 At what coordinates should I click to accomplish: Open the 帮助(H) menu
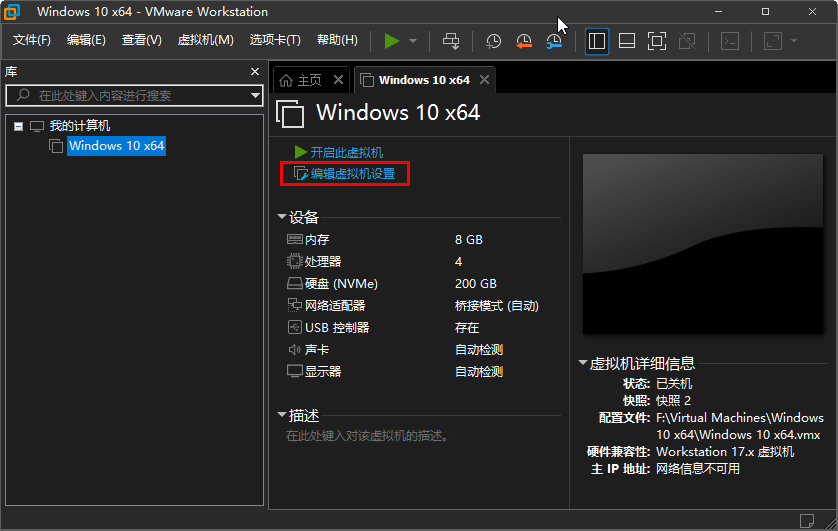pyautogui.click(x=337, y=40)
